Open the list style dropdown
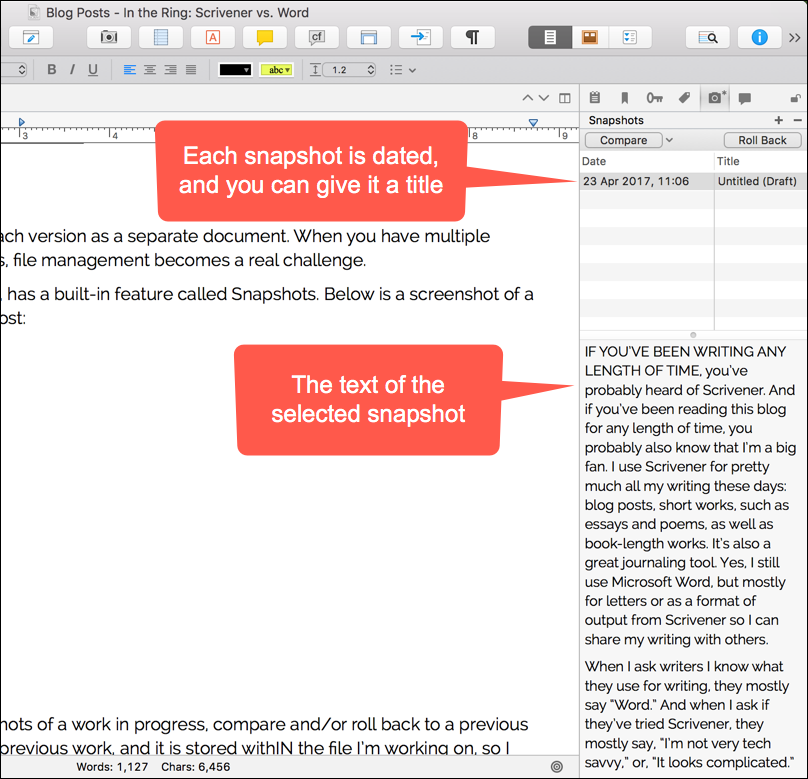 coord(403,70)
